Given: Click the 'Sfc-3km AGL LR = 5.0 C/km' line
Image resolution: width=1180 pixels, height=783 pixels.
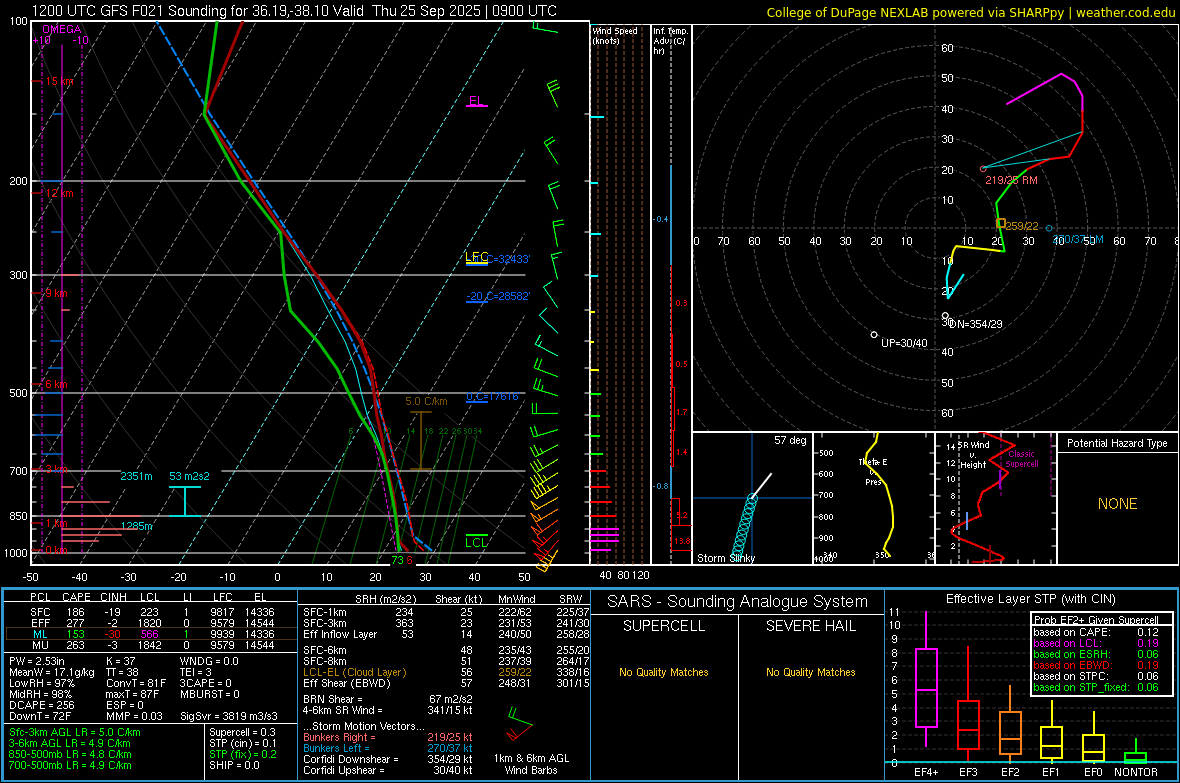Looking at the screenshot, I should click(75, 732).
